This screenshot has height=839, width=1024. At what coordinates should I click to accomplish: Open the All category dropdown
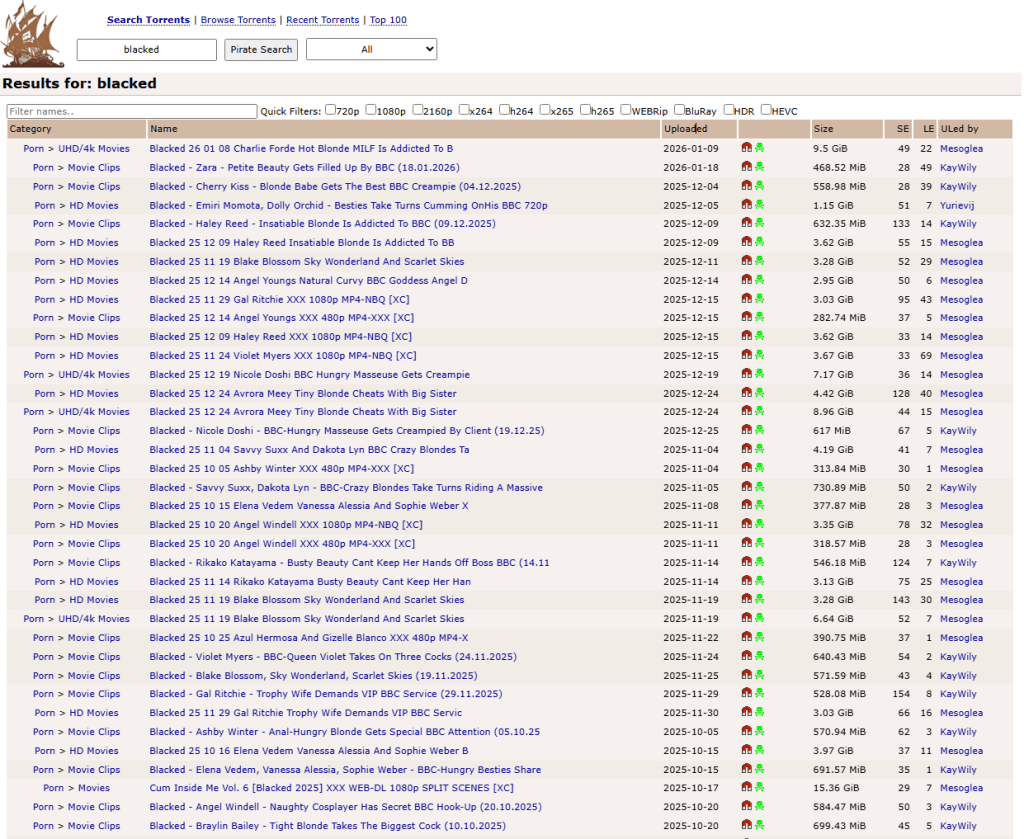(x=371, y=49)
